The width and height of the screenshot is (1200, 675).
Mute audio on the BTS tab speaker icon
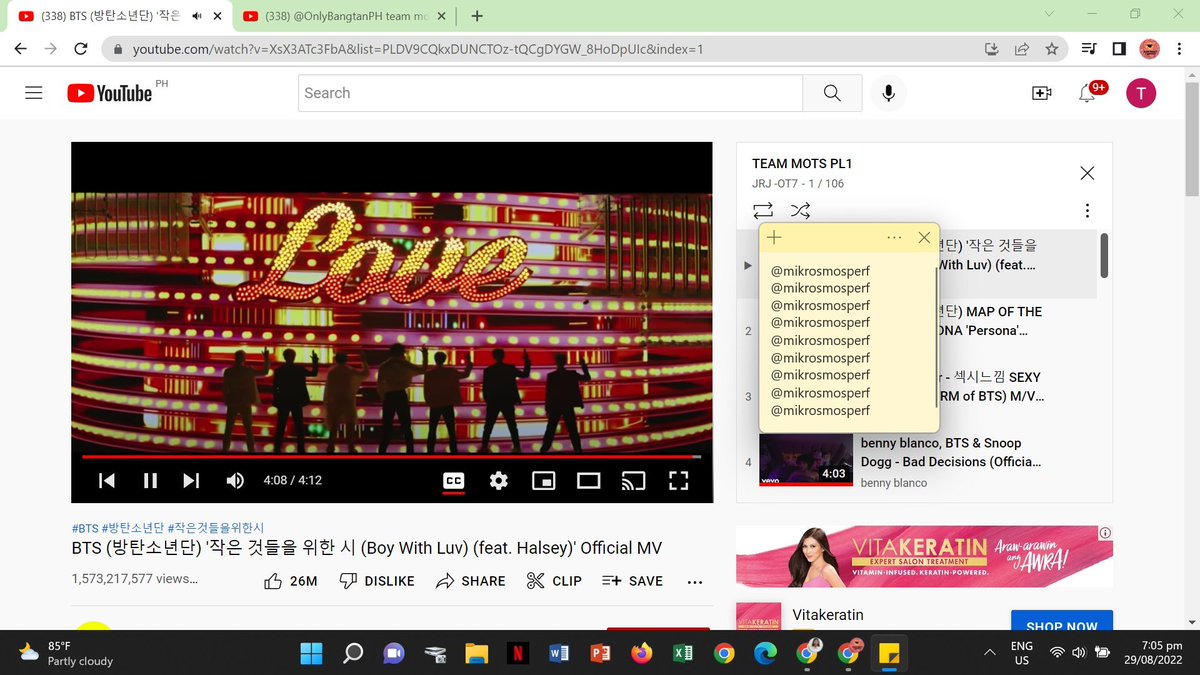coord(197,16)
